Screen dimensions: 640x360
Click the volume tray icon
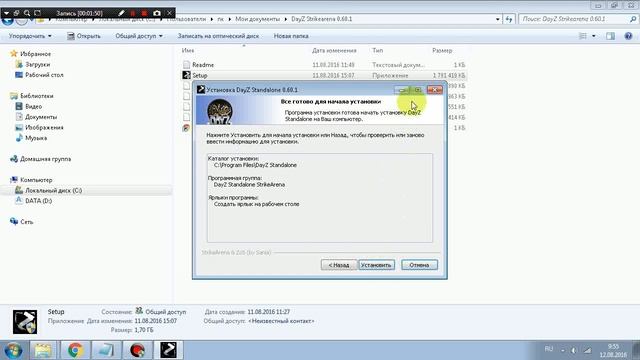573,350
